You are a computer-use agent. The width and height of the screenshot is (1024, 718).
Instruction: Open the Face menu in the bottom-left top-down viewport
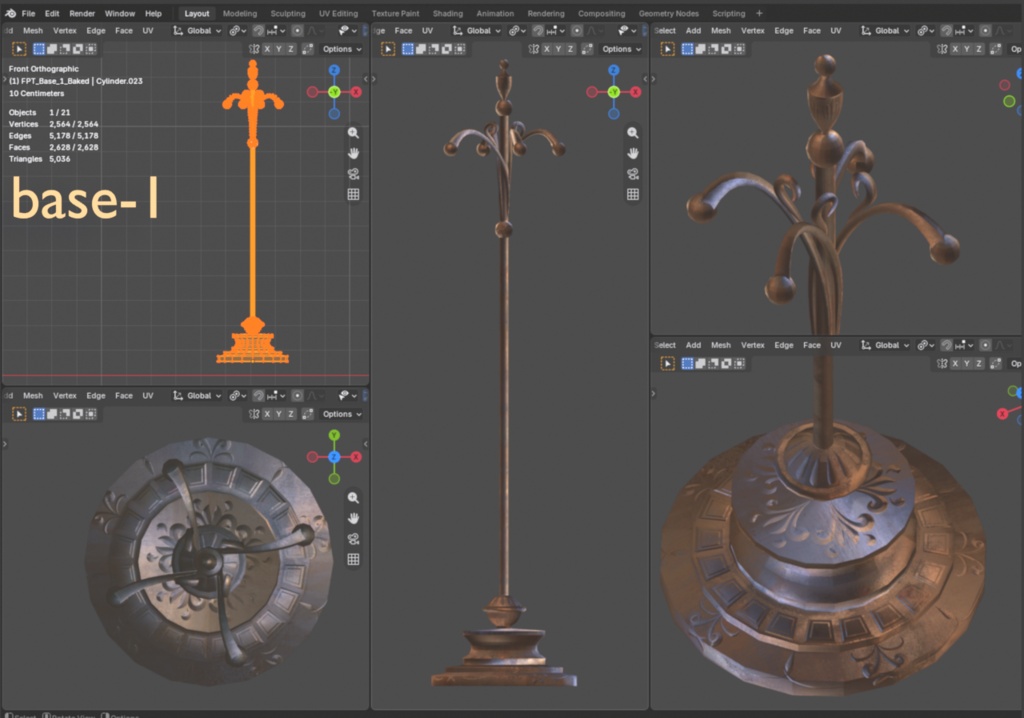[123, 396]
